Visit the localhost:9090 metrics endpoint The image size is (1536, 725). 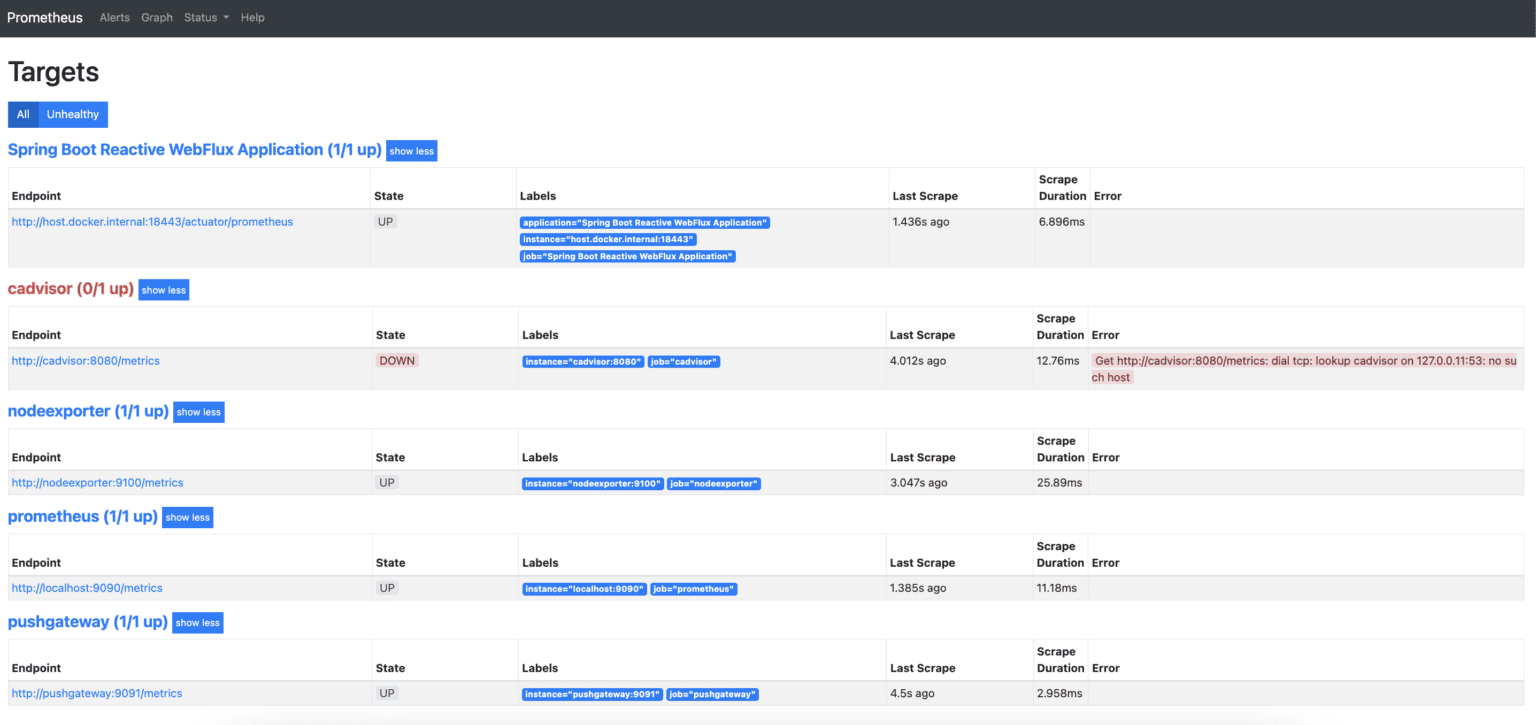(87, 587)
